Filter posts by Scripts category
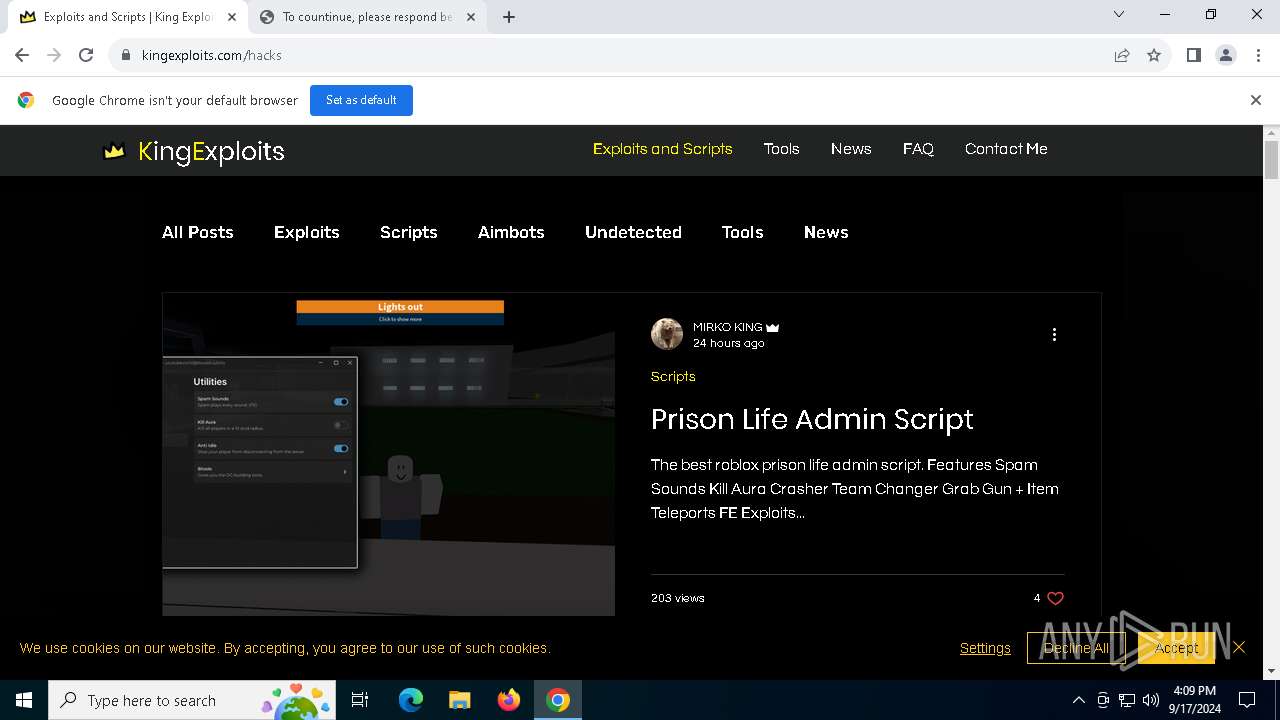Screen dimensions: 1280x720 click(409, 232)
